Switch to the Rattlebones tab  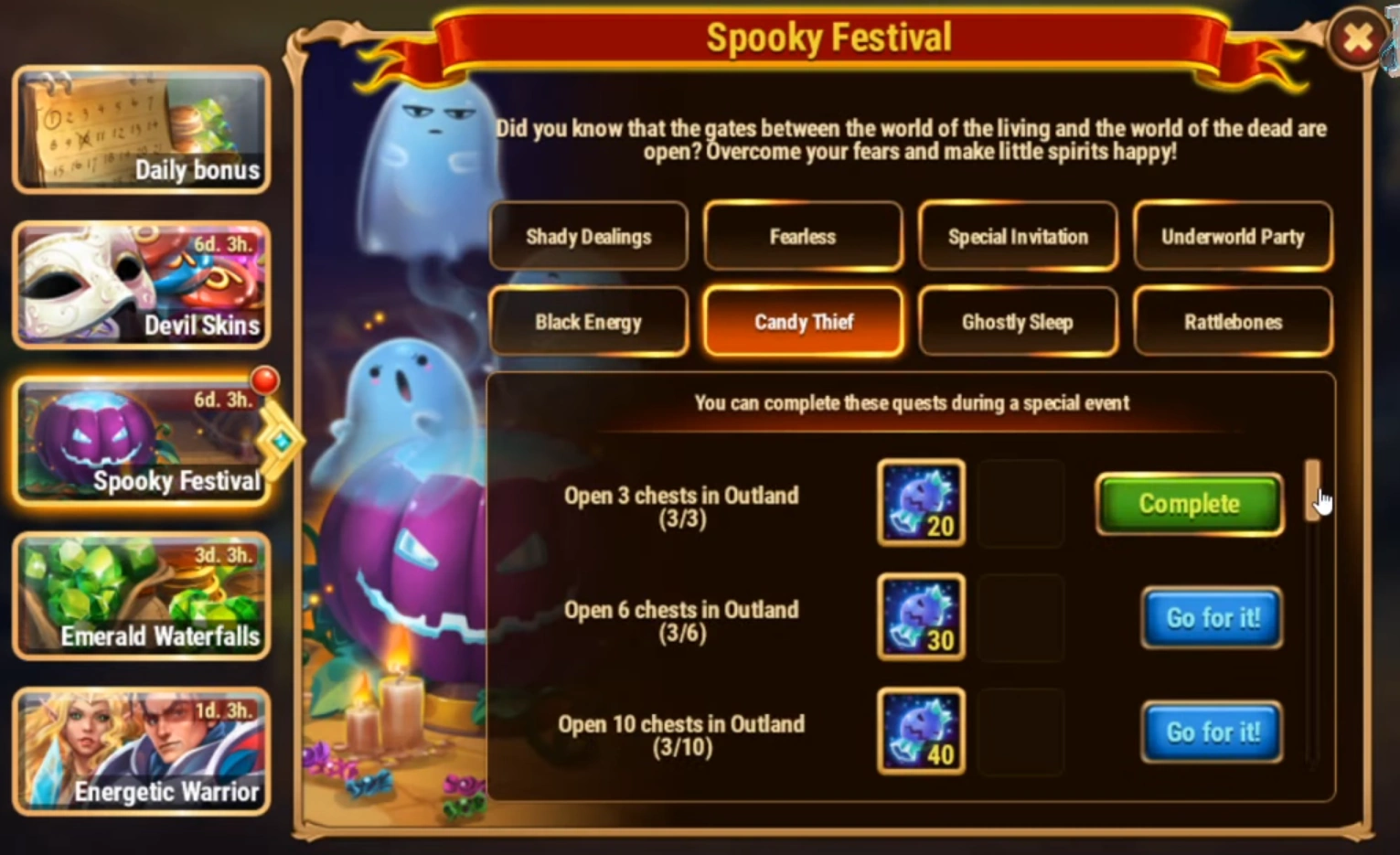[x=1233, y=322]
